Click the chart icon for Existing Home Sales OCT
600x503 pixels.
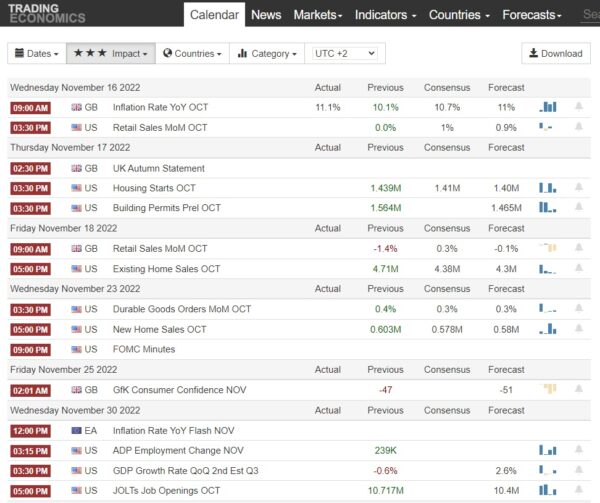click(x=548, y=269)
